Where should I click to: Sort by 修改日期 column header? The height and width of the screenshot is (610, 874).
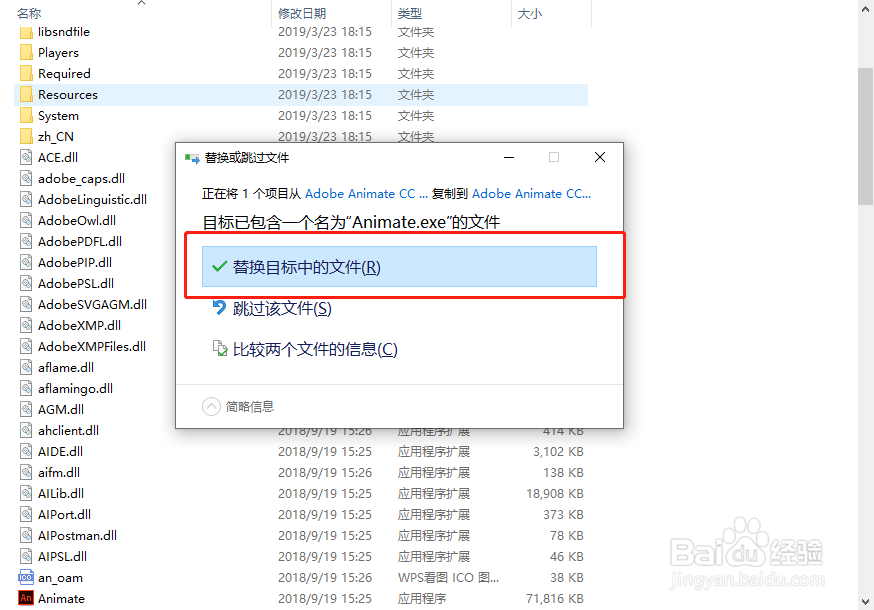tap(302, 13)
